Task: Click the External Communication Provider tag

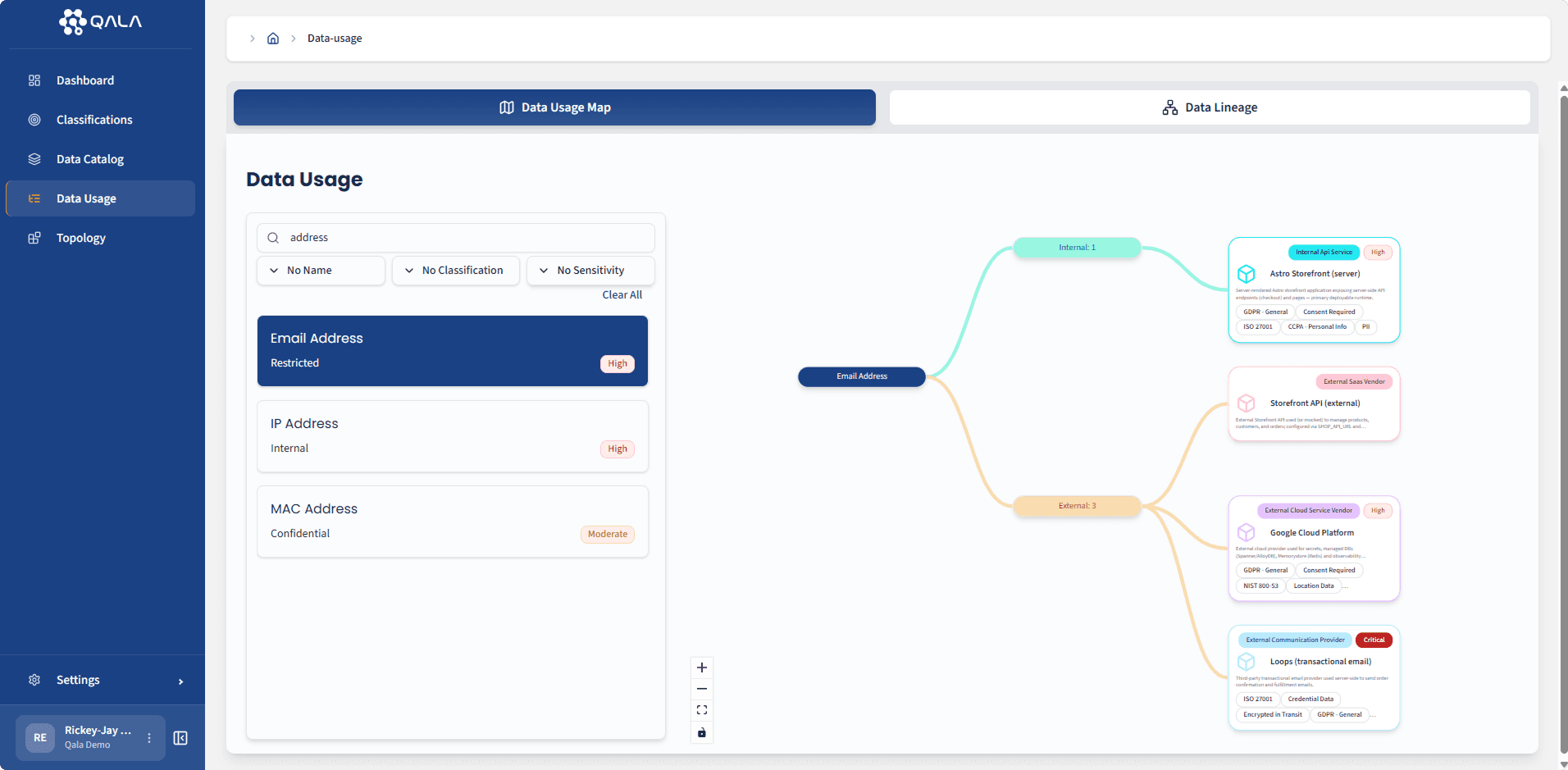Action: click(1295, 640)
